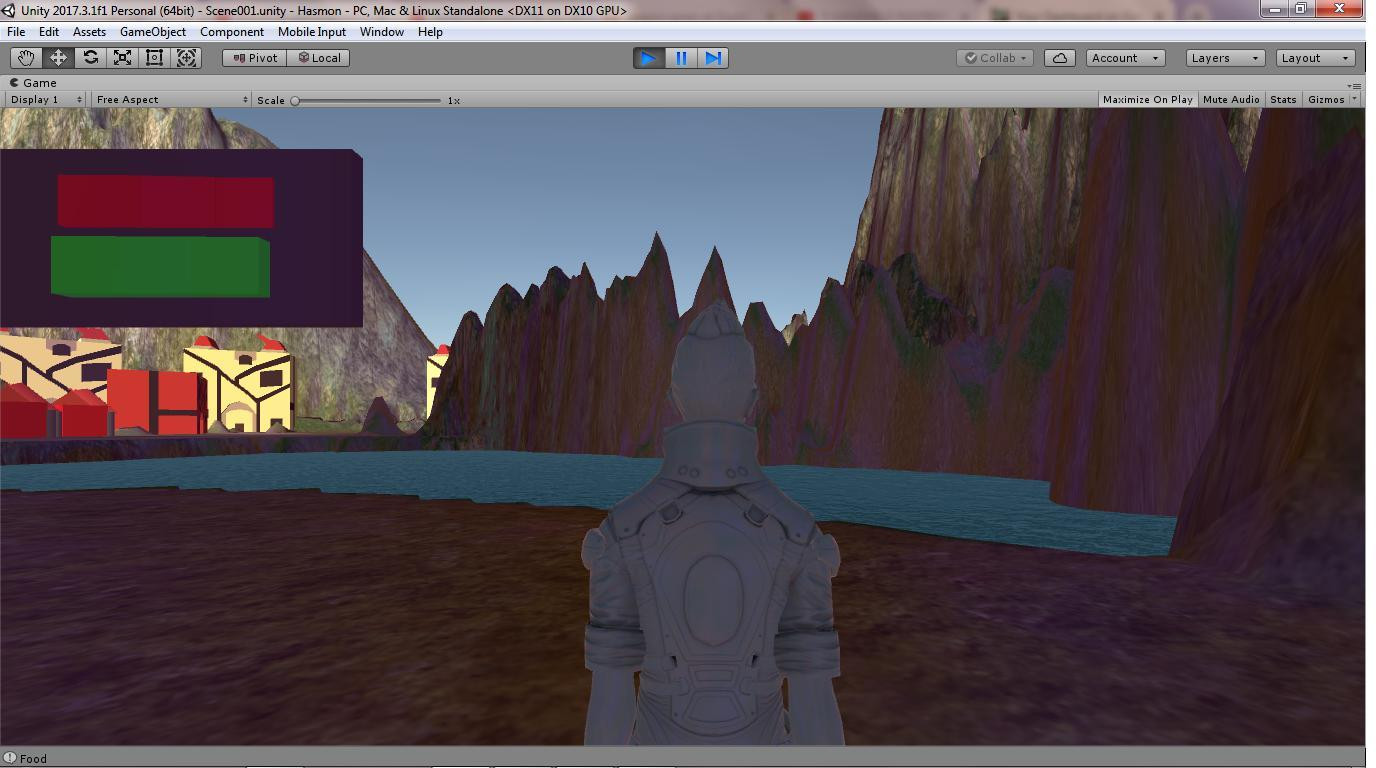This screenshot has width=1376, height=768.
Task: Open the Free Aspect dropdown
Action: click(x=172, y=100)
